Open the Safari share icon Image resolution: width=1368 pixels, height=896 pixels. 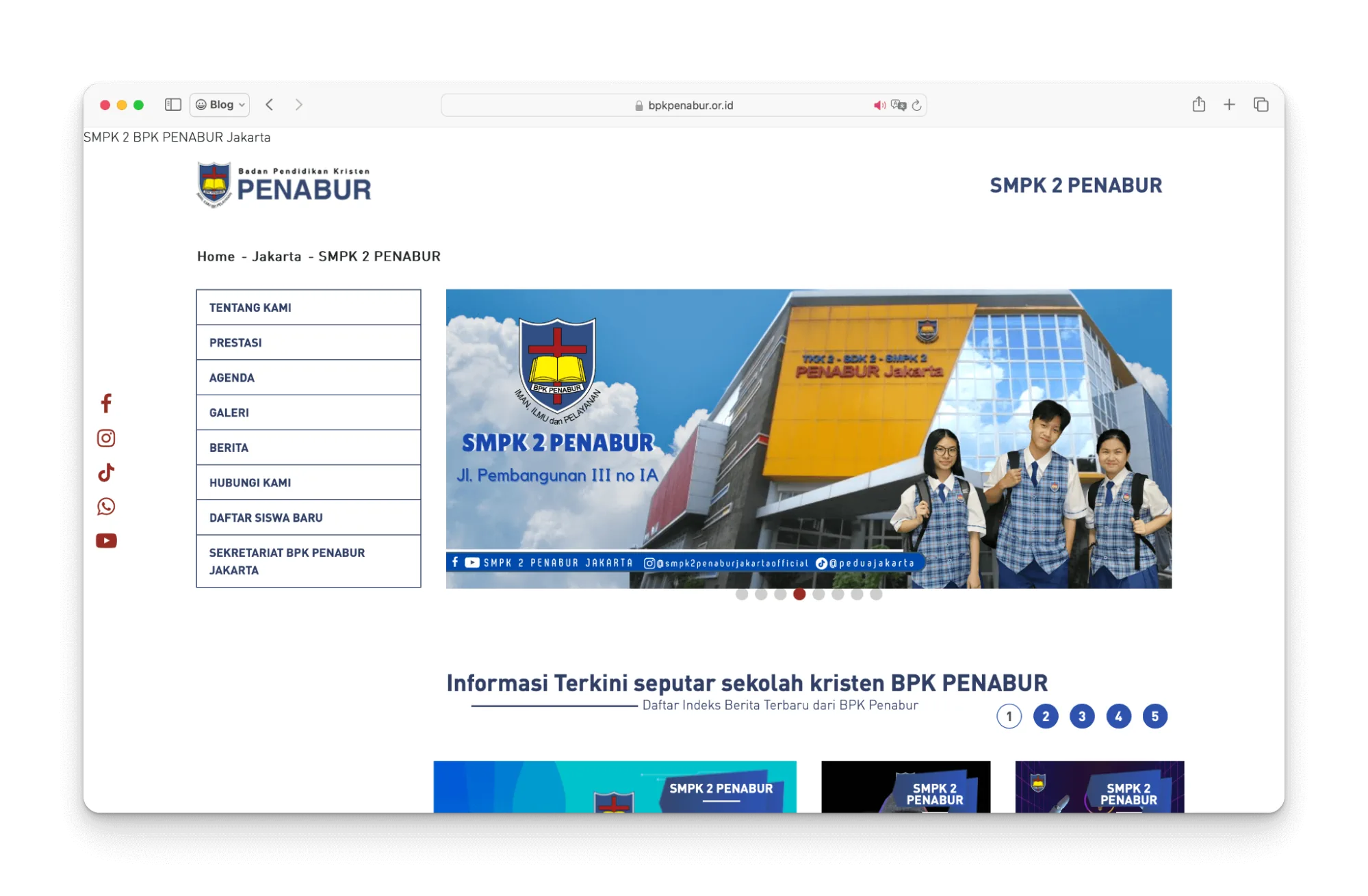click(x=1199, y=104)
